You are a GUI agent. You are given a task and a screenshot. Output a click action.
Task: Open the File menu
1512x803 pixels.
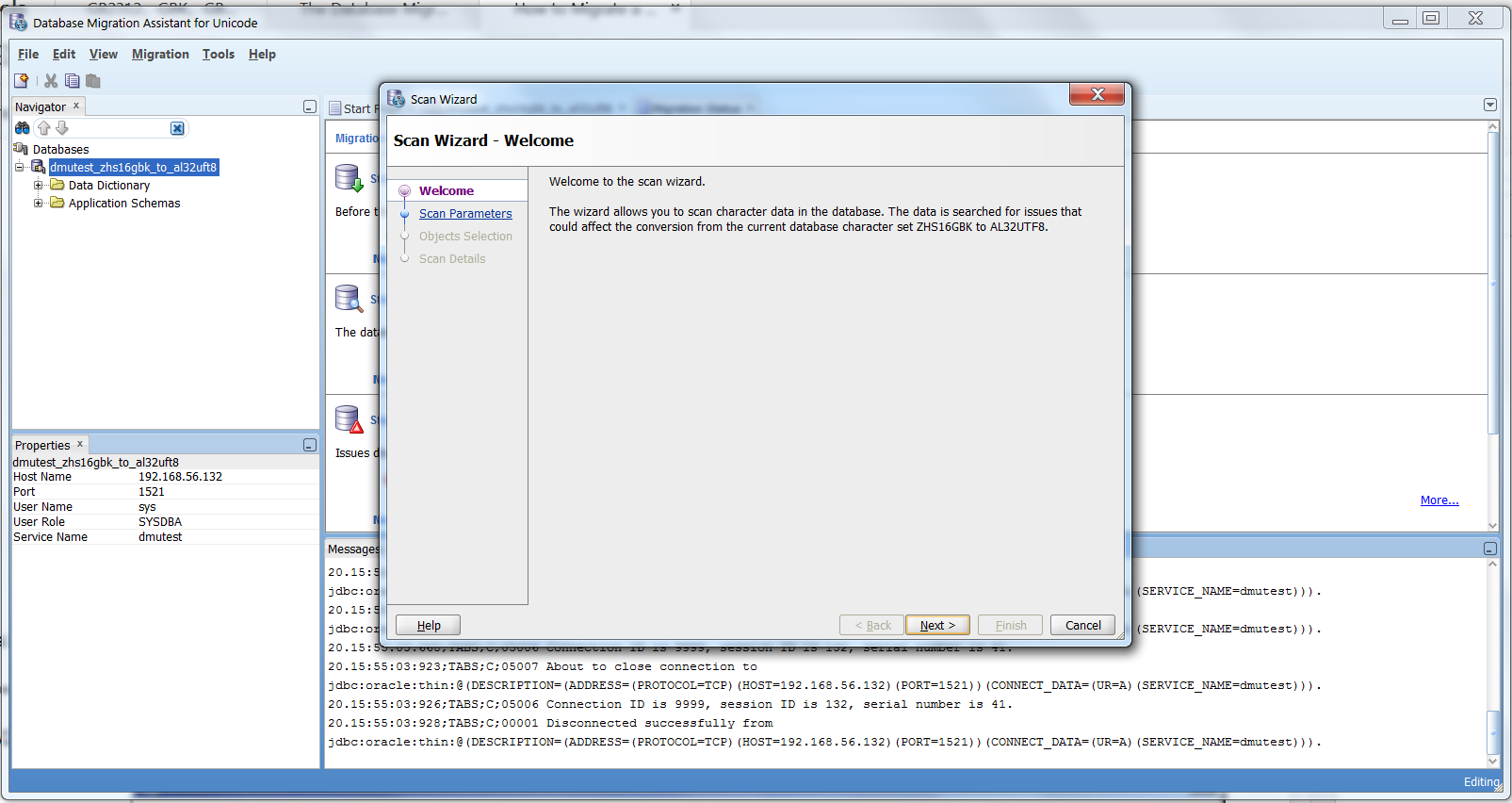pyautogui.click(x=28, y=55)
